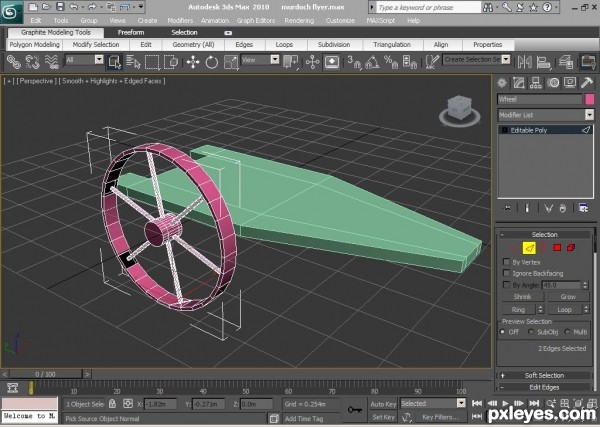Select Edge sub-object level icon
This screenshot has width=600, height=427.
pyautogui.click(x=529, y=248)
